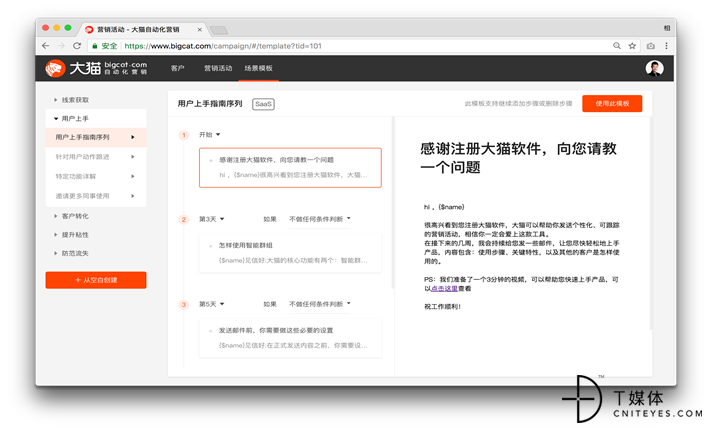This screenshot has height=433, width=712.
Task: Select the 怎样使用智能群组 email card
Action: coord(290,253)
